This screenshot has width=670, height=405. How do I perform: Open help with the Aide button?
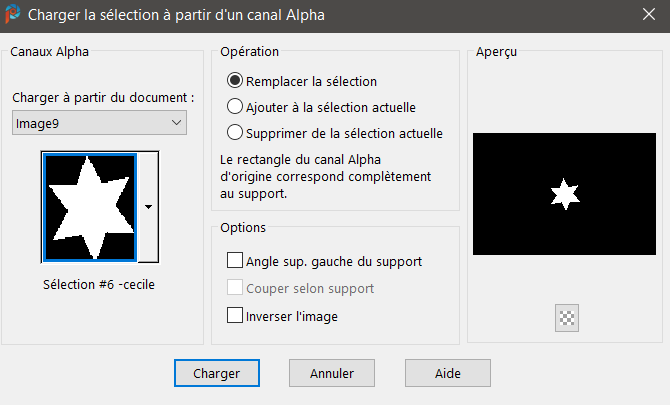[448, 373]
